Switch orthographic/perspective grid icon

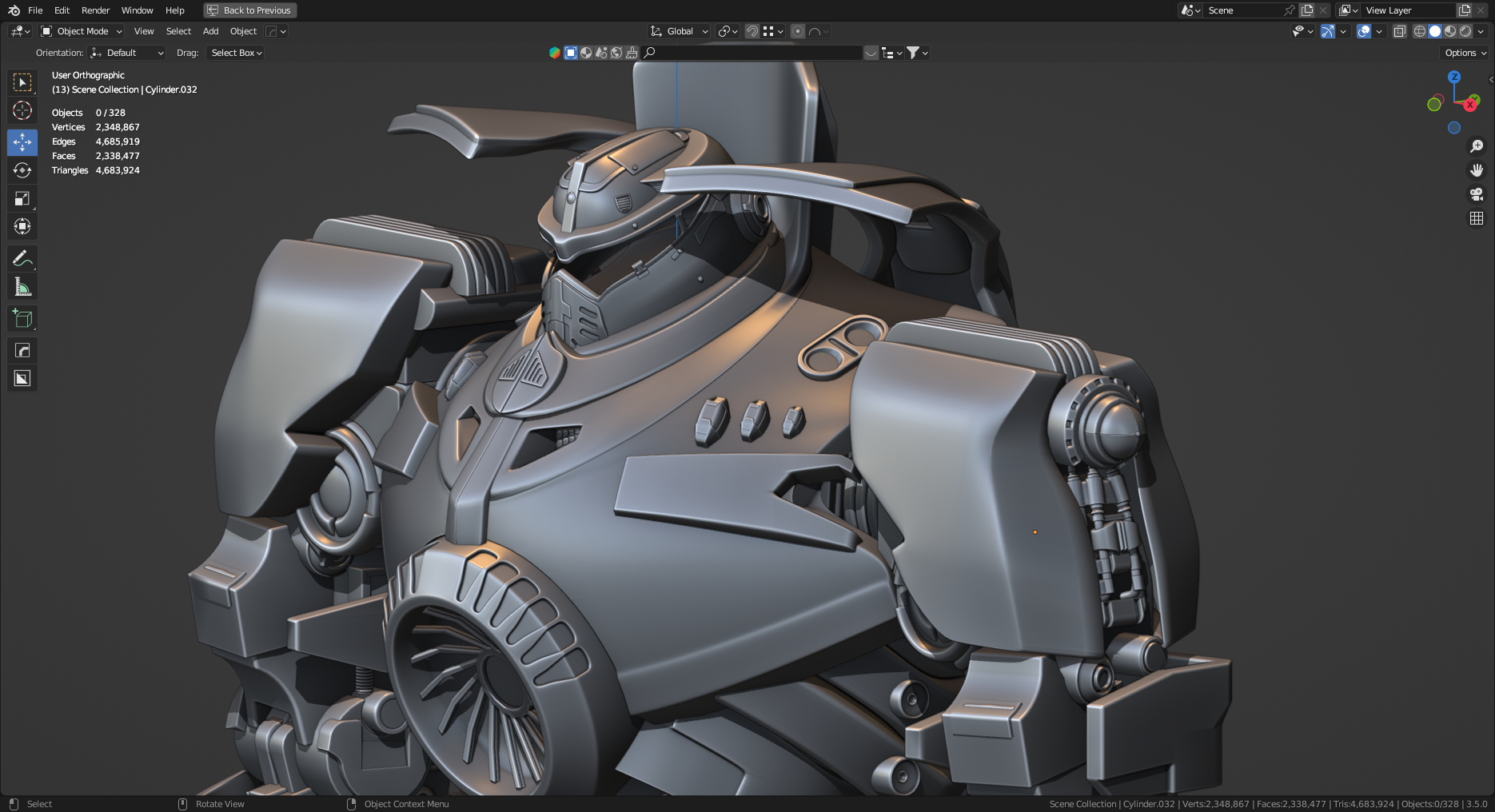[x=1477, y=218]
